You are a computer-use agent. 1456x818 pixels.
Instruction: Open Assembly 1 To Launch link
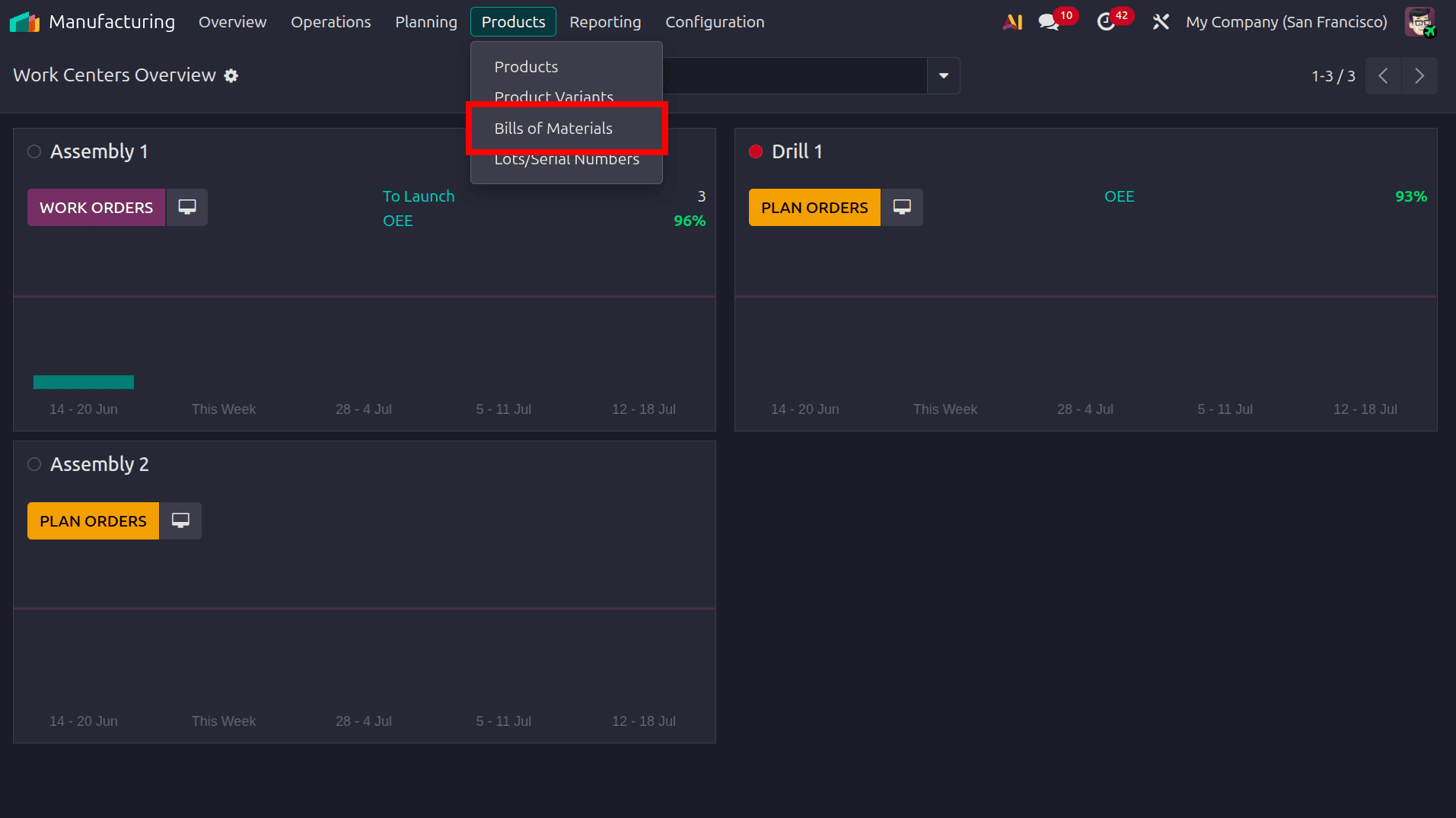(419, 196)
